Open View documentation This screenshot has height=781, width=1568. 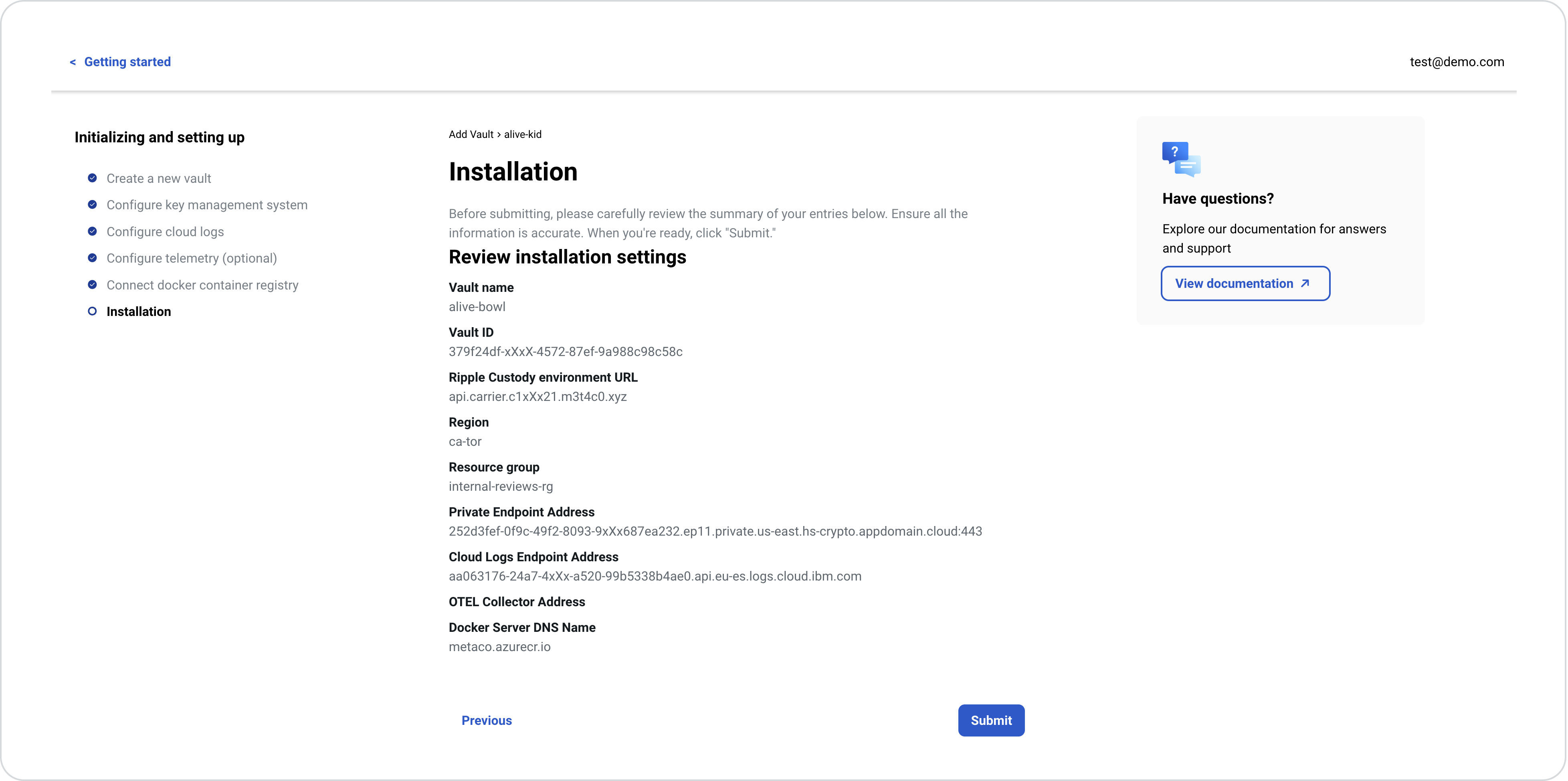[1245, 284]
